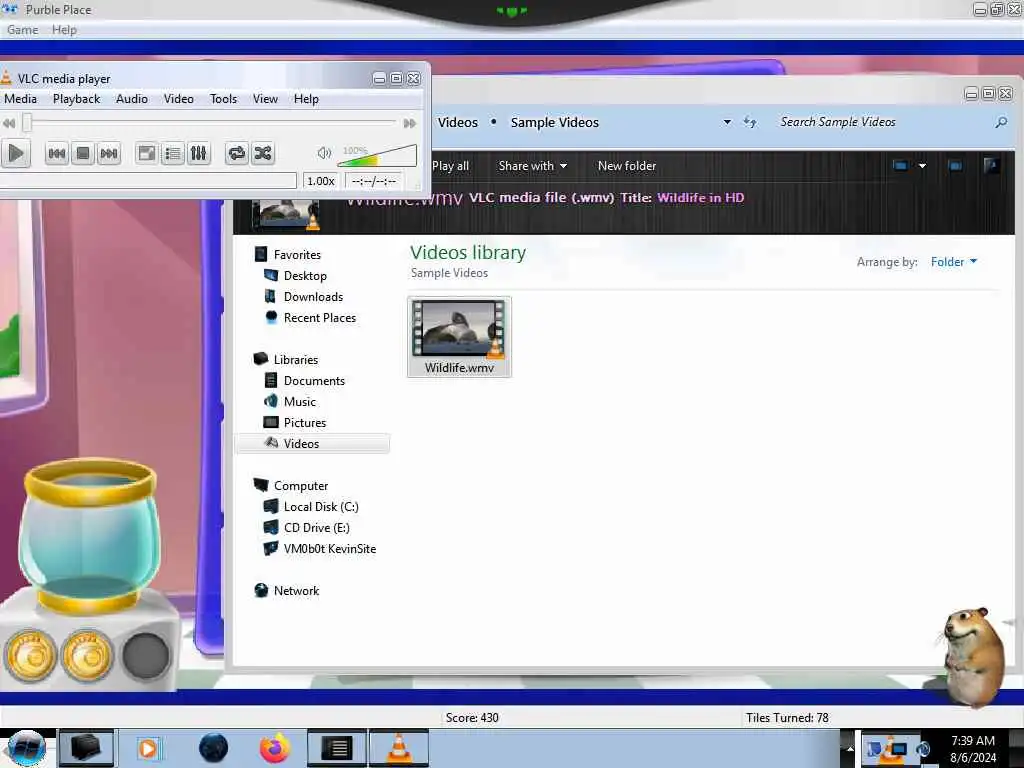Image resolution: width=1024 pixels, height=768 pixels.
Task: Select Favorites in navigation pane
Action: pos(297,255)
